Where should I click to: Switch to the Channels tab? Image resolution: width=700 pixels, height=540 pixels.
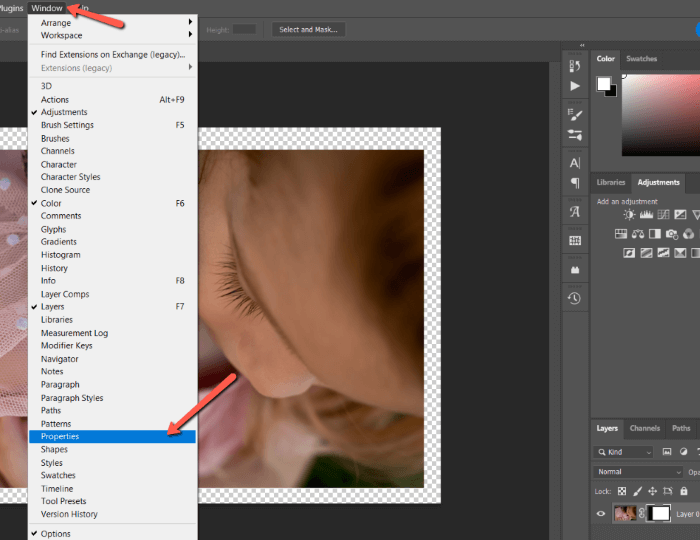tap(643, 428)
